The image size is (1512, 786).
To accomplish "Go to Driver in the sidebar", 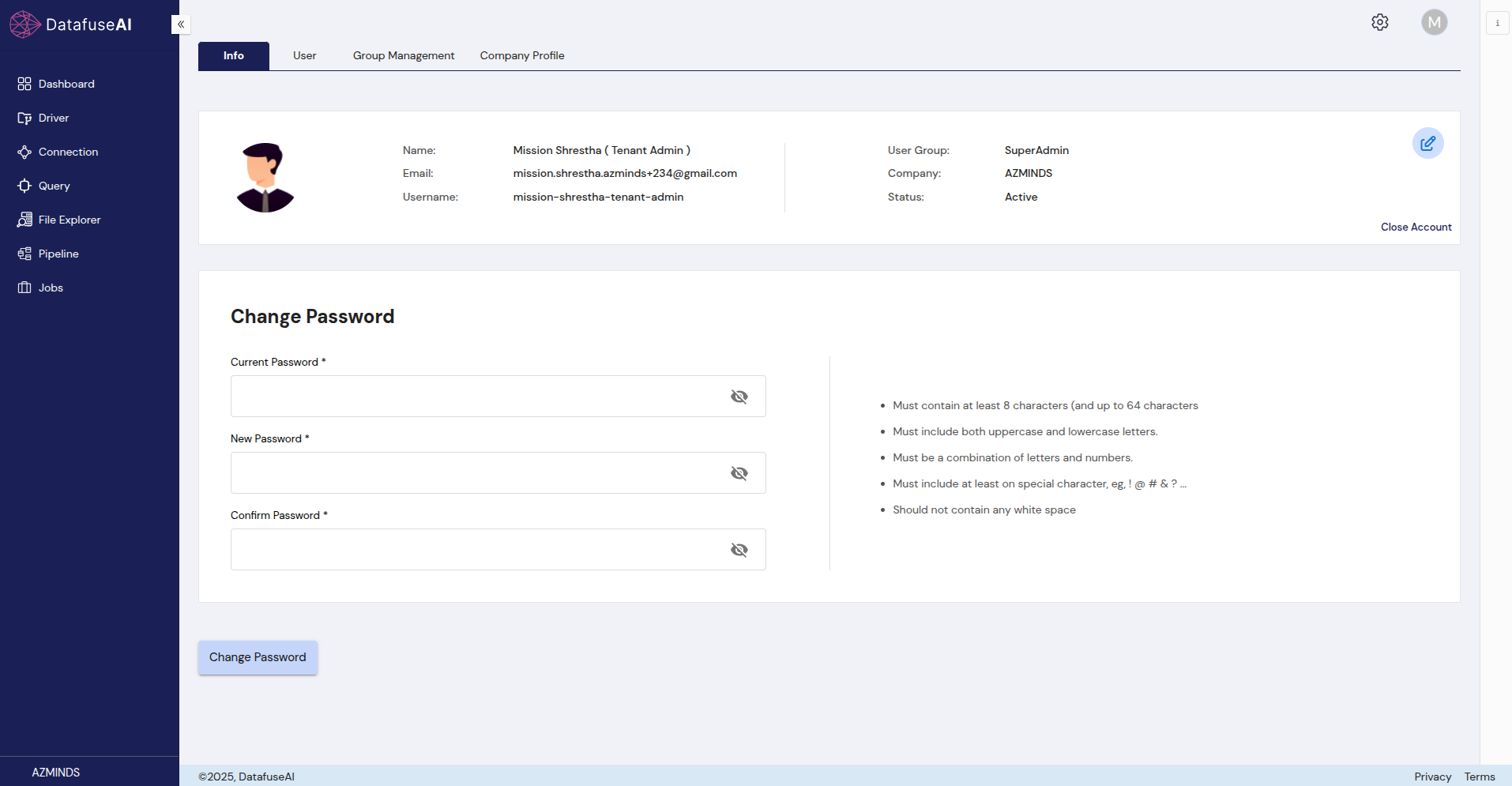I will [53, 118].
